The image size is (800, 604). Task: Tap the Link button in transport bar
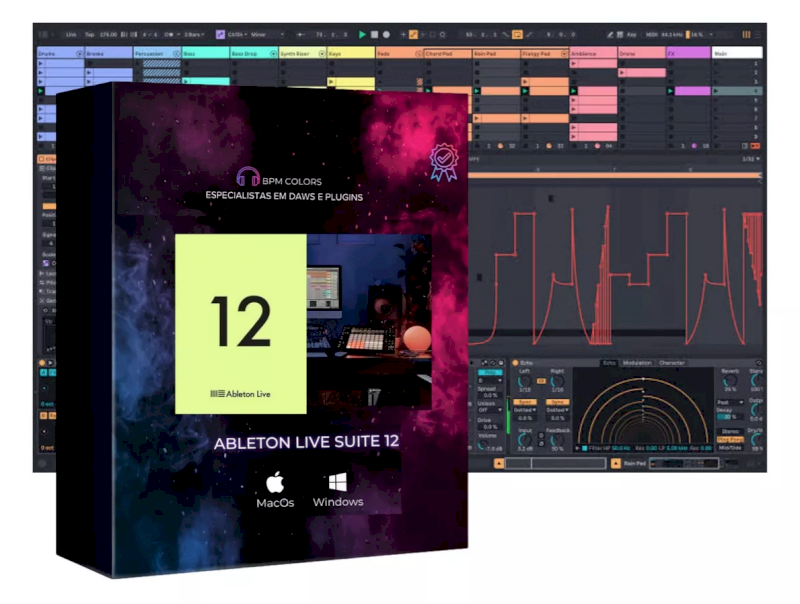click(x=71, y=34)
